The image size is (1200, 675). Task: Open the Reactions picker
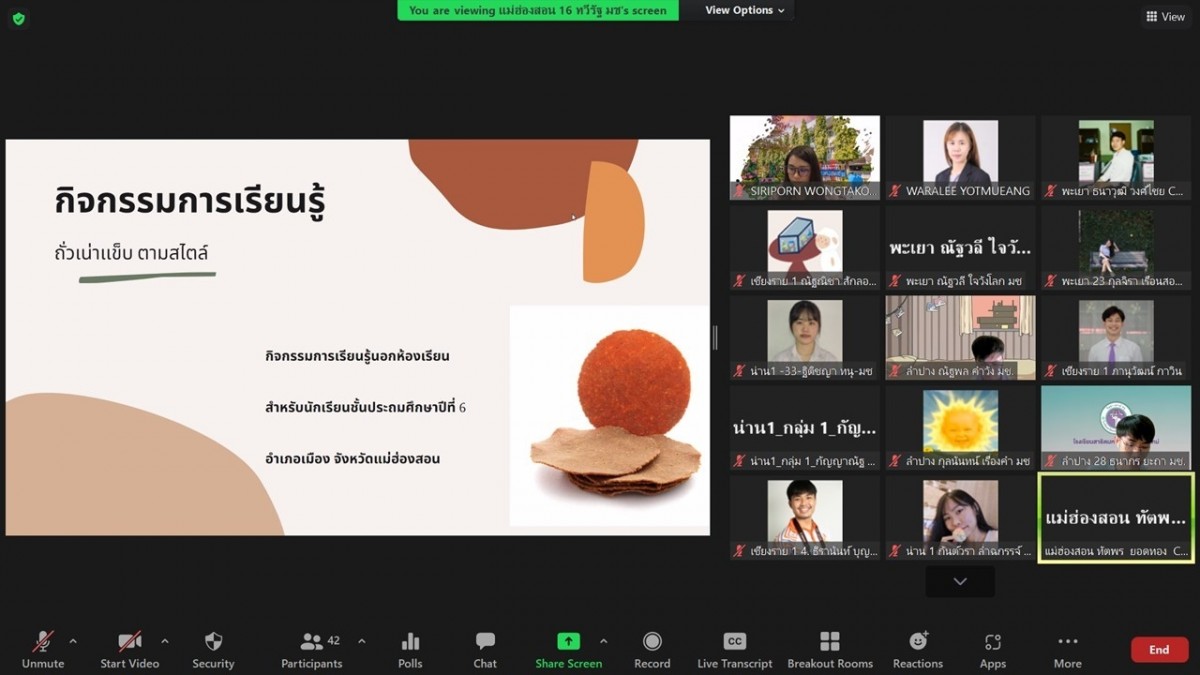[918, 649]
